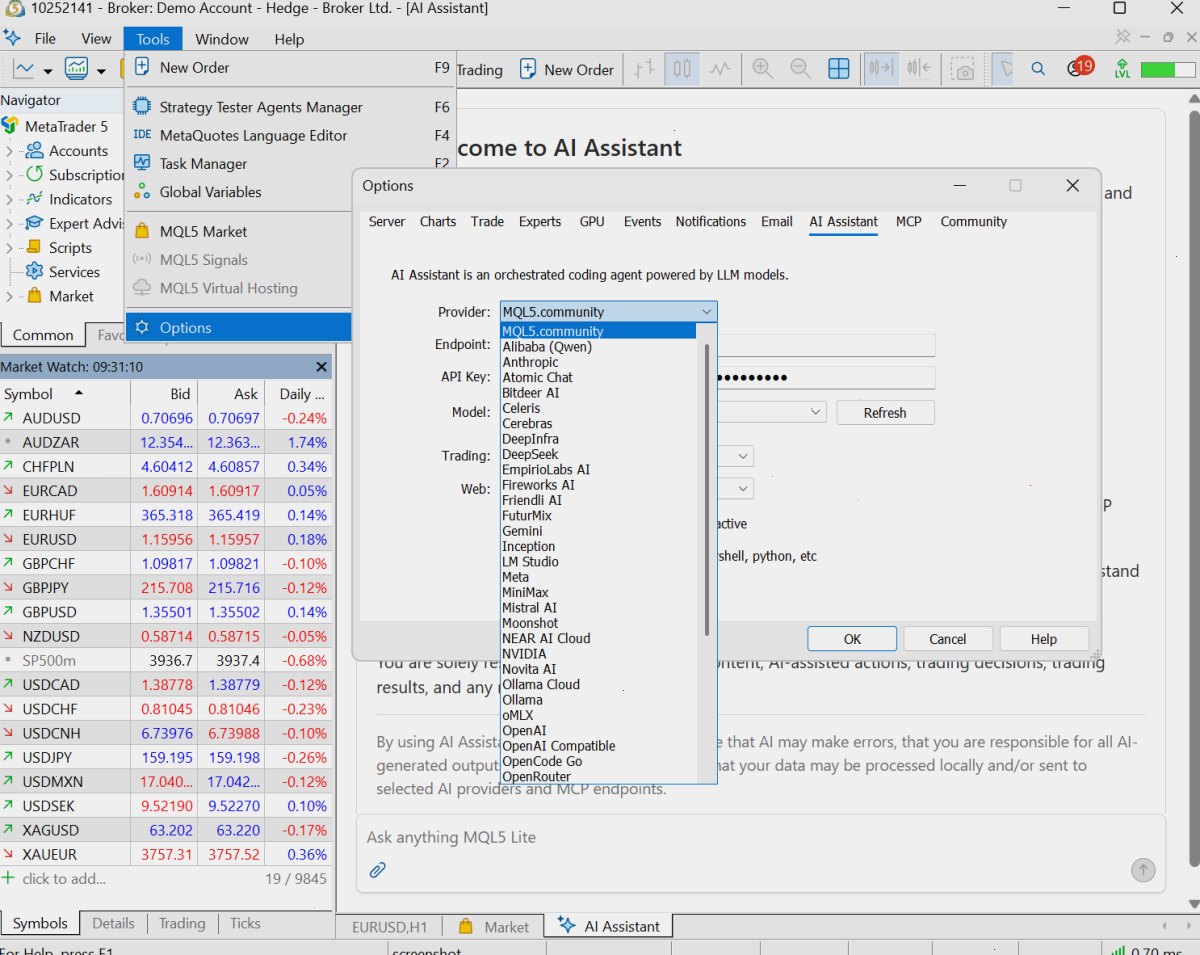The height and width of the screenshot is (955, 1200).
Task: Click the provider list vertical scrollbar
Action: [x=707, y=490]
